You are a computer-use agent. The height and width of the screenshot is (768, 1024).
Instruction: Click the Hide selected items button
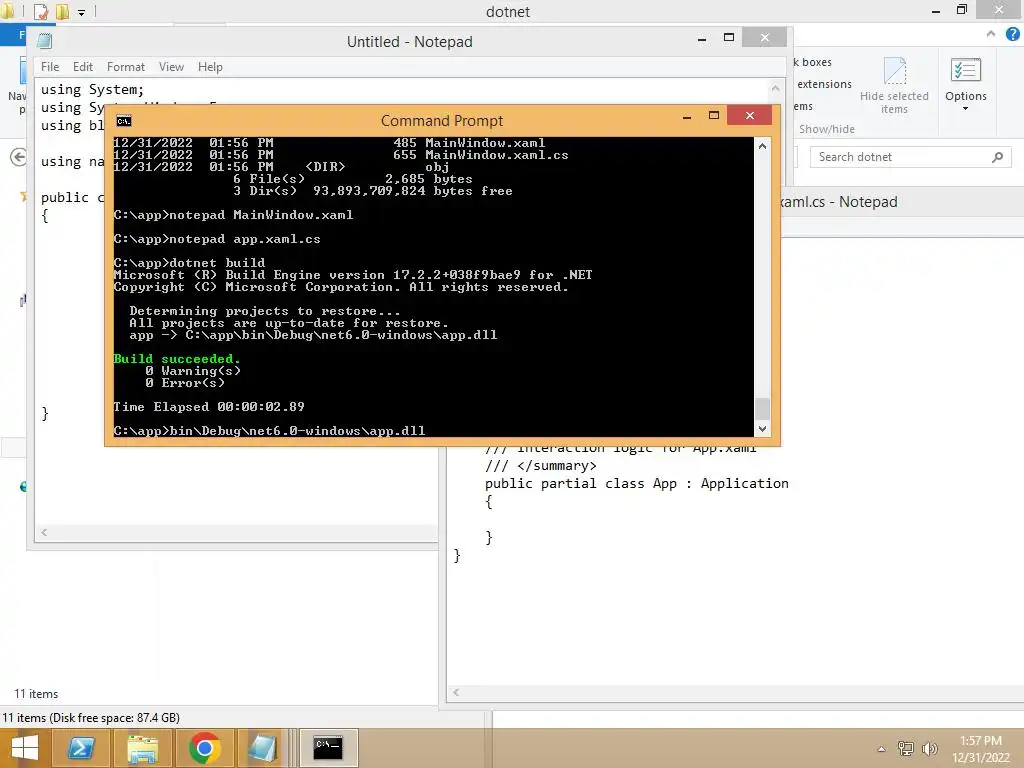click(x=894, y=85)
